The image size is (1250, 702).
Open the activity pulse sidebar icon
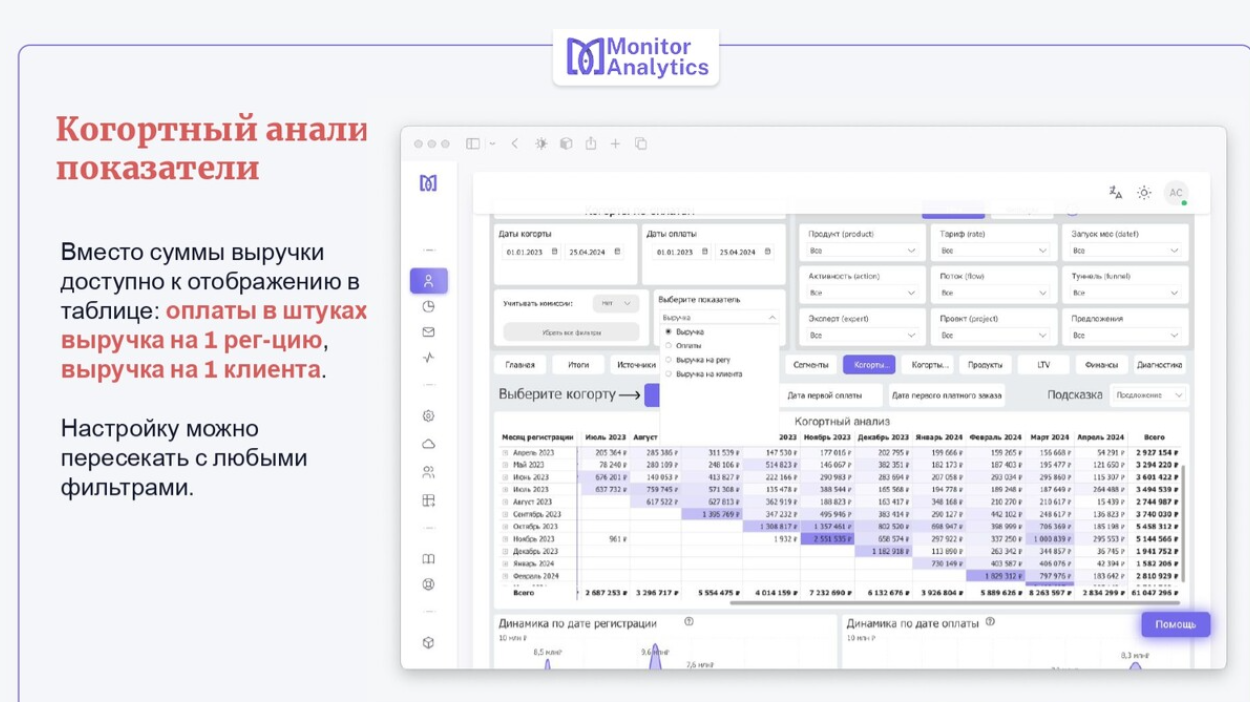pos(428,357)
